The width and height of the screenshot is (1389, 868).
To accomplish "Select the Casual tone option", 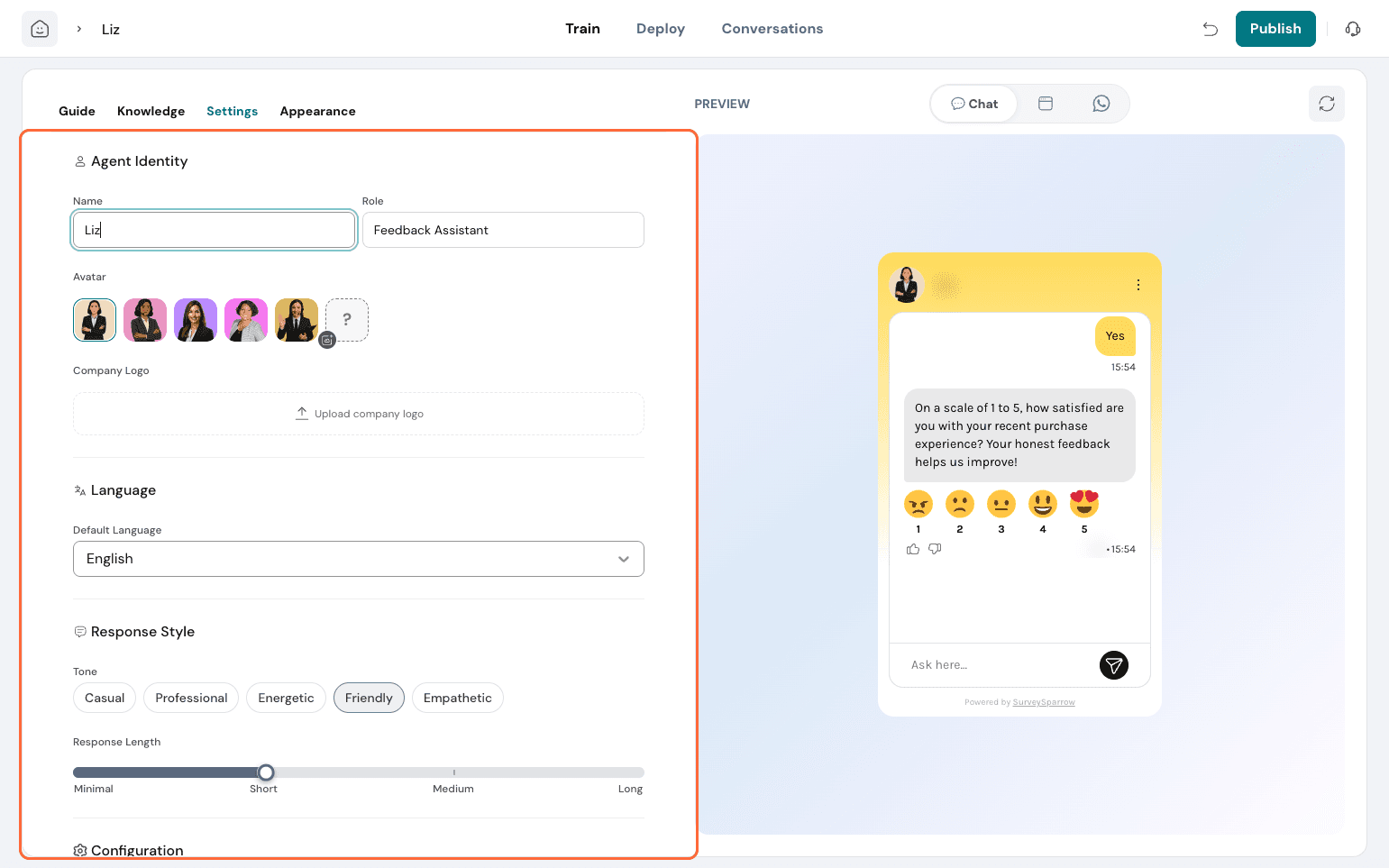I will [105, 698].
